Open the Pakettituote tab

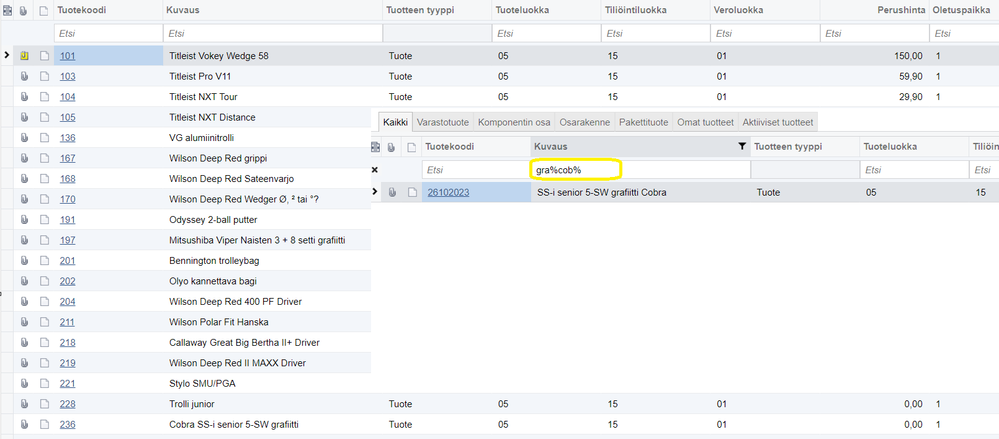click(643, 122)
